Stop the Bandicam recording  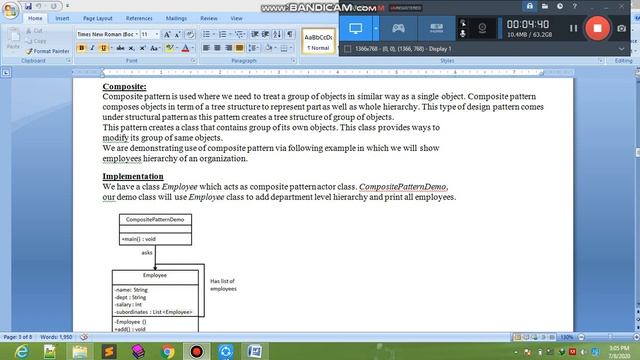pos(597,28)
